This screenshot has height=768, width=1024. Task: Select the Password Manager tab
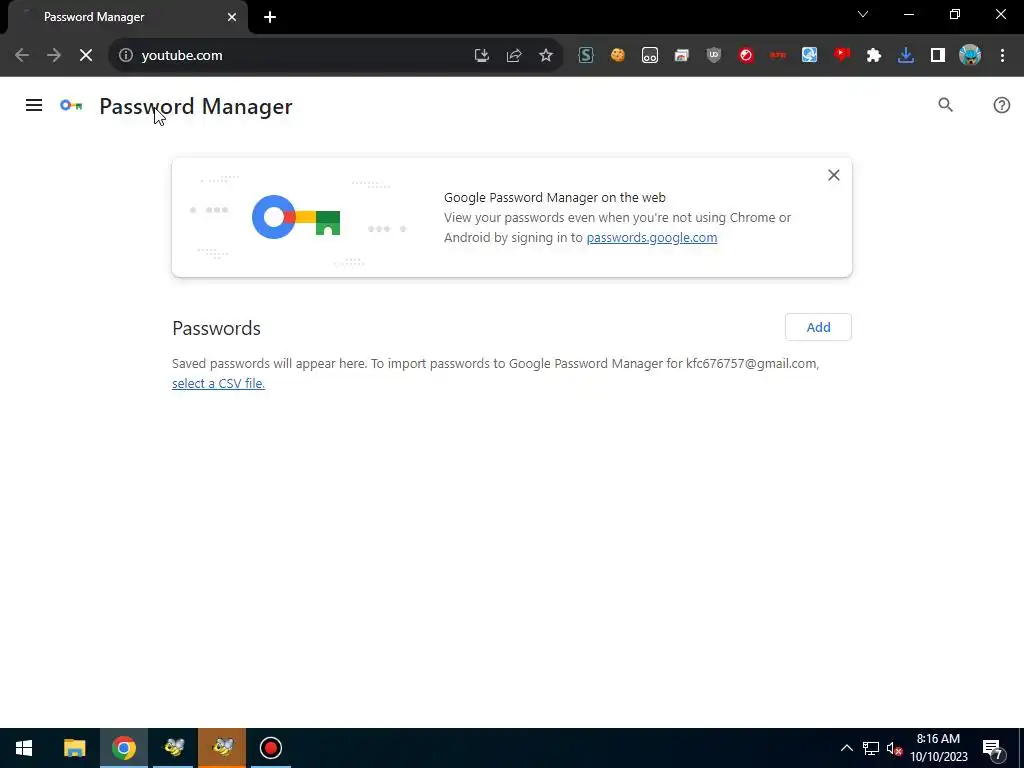click(127, 17)
